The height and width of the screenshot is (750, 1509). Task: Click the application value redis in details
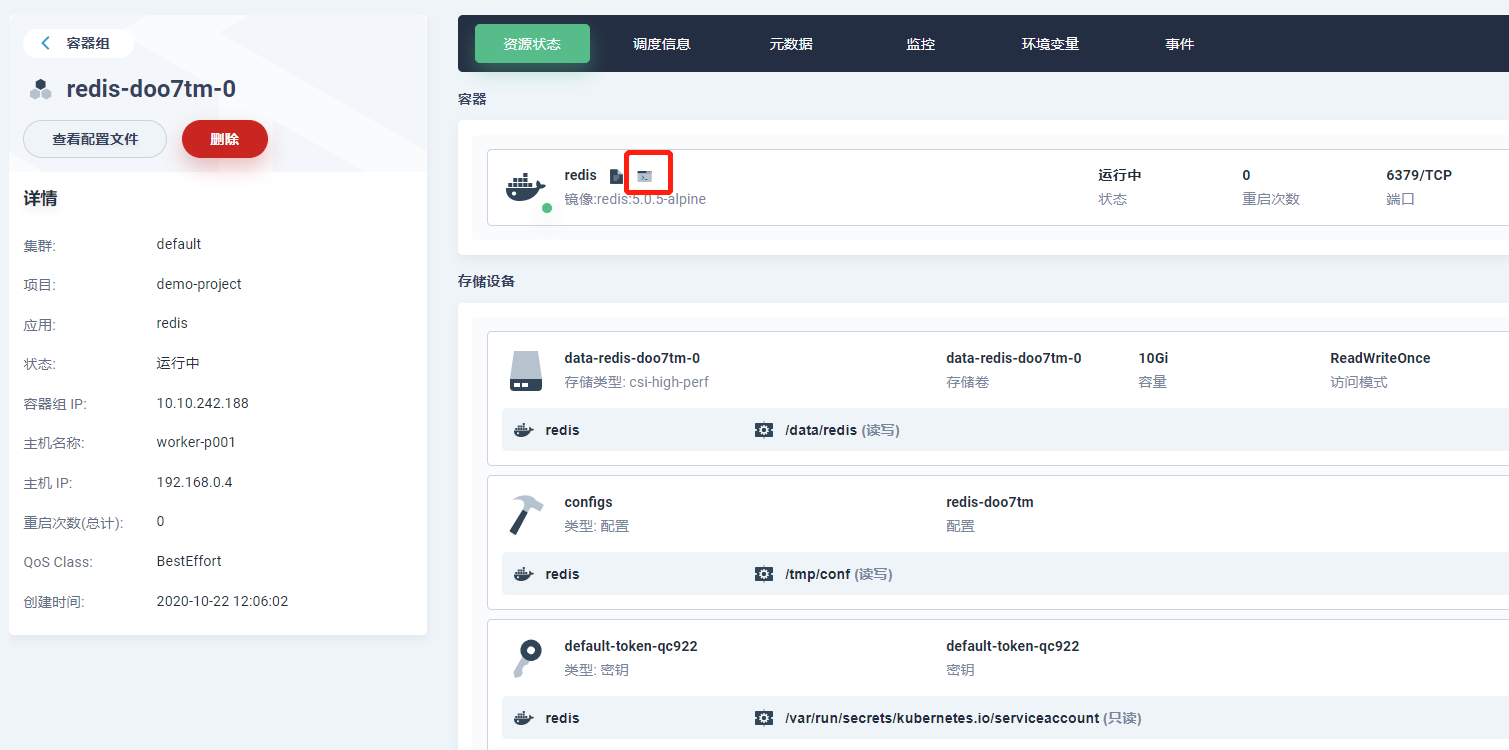[172, 323]
